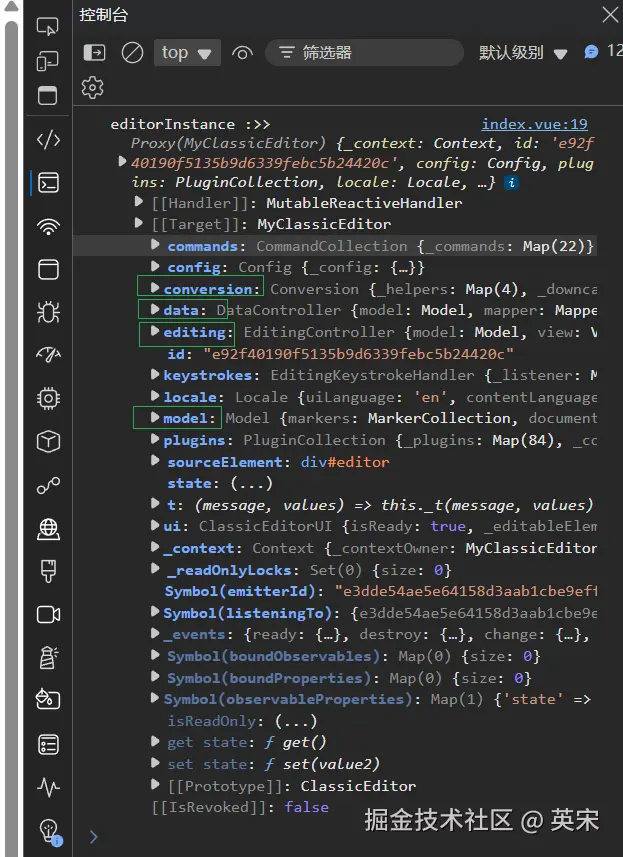Image resolution: width=623 pixels, height=857 pixels.
Task: Open the top context dropdown
Action: pyautogui.click(x=187, y=53)
